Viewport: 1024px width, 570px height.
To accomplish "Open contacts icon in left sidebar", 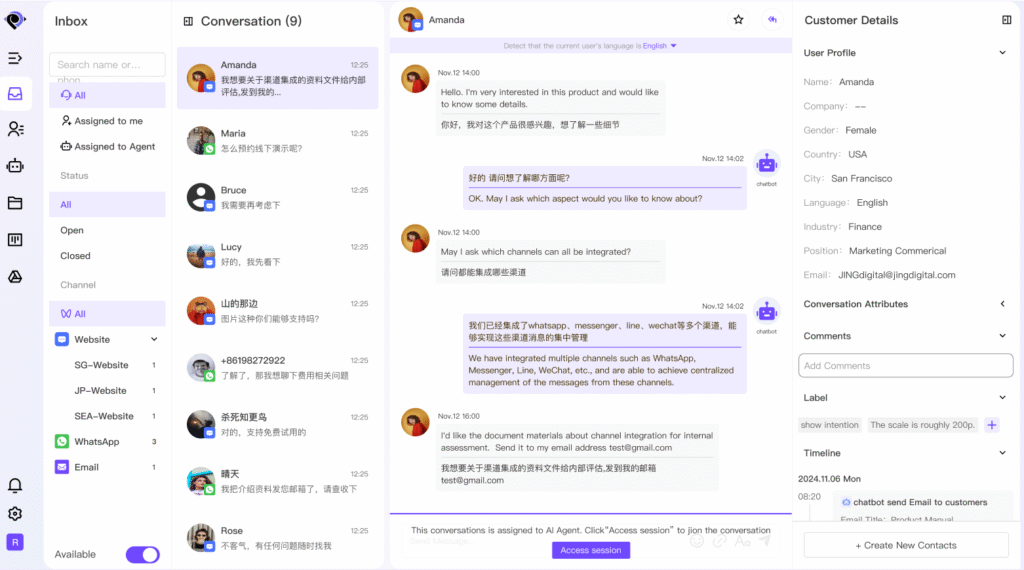I will coord(15,129).
